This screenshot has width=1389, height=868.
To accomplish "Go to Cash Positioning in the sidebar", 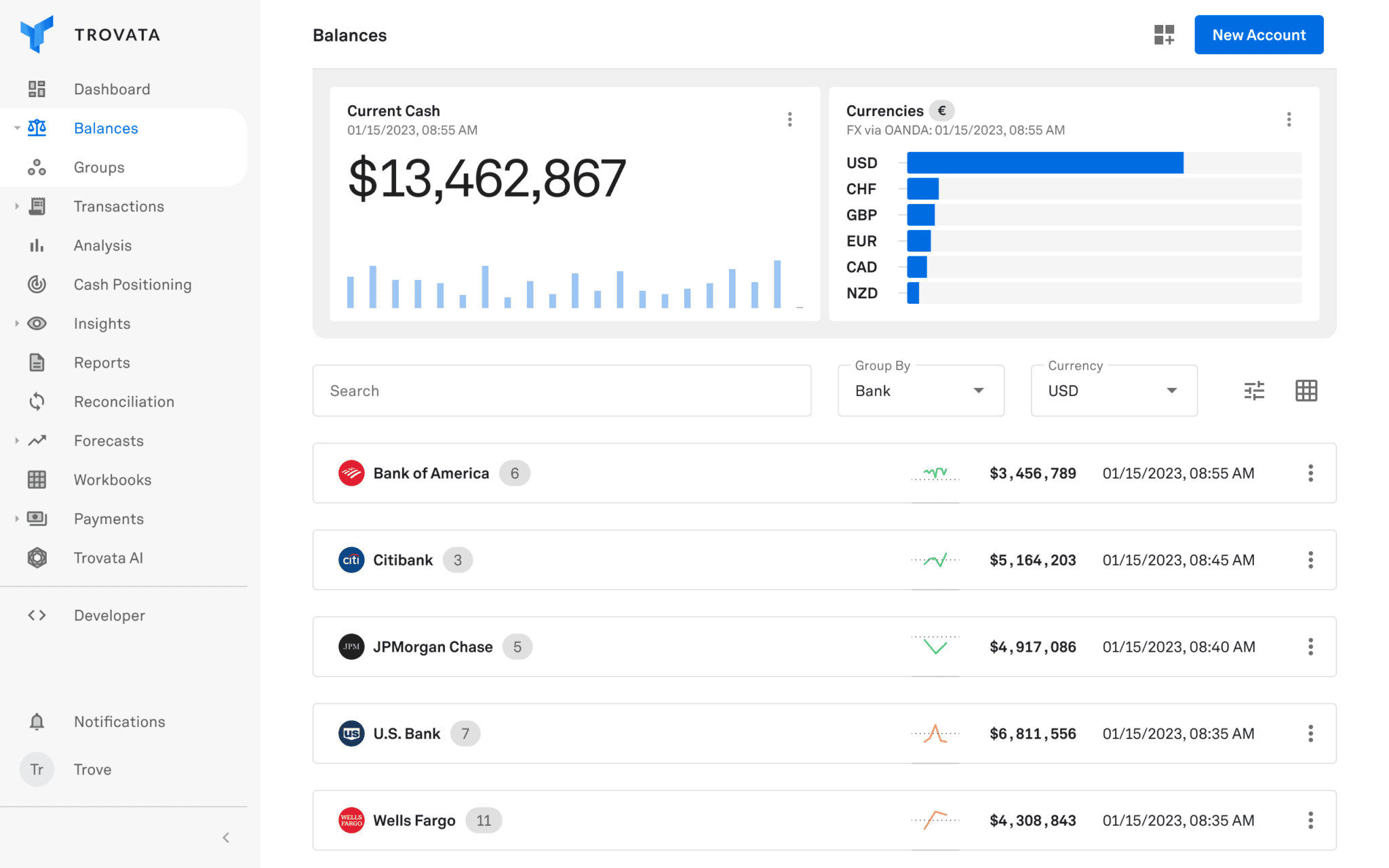I will (x=132, y=285).
